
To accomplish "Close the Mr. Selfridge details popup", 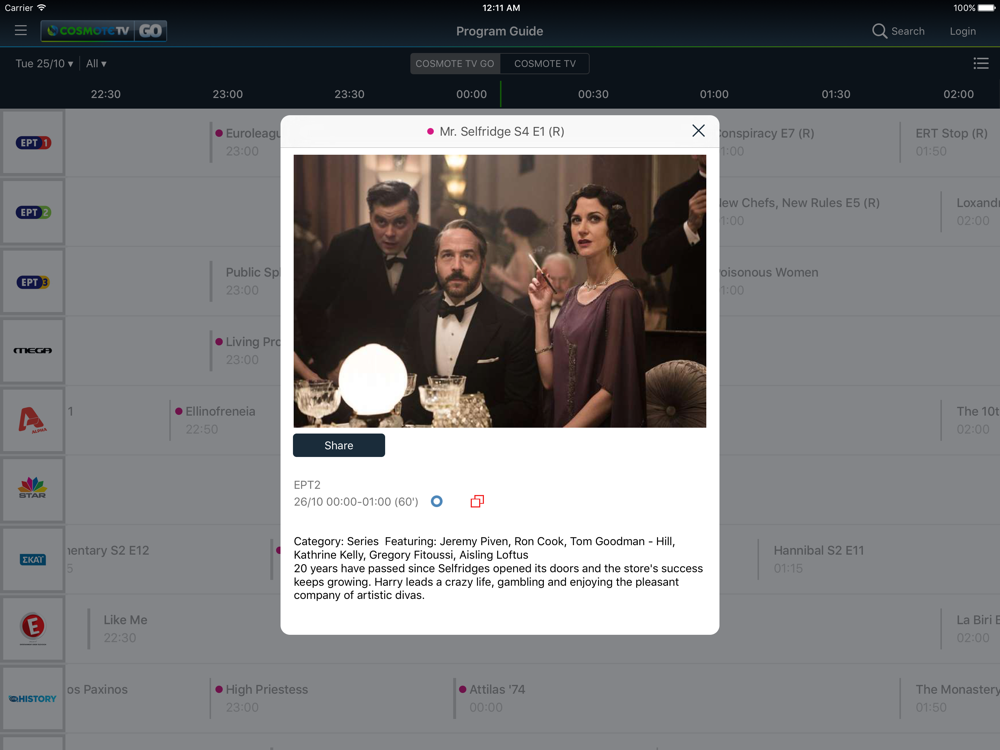I will click(698, 131).
